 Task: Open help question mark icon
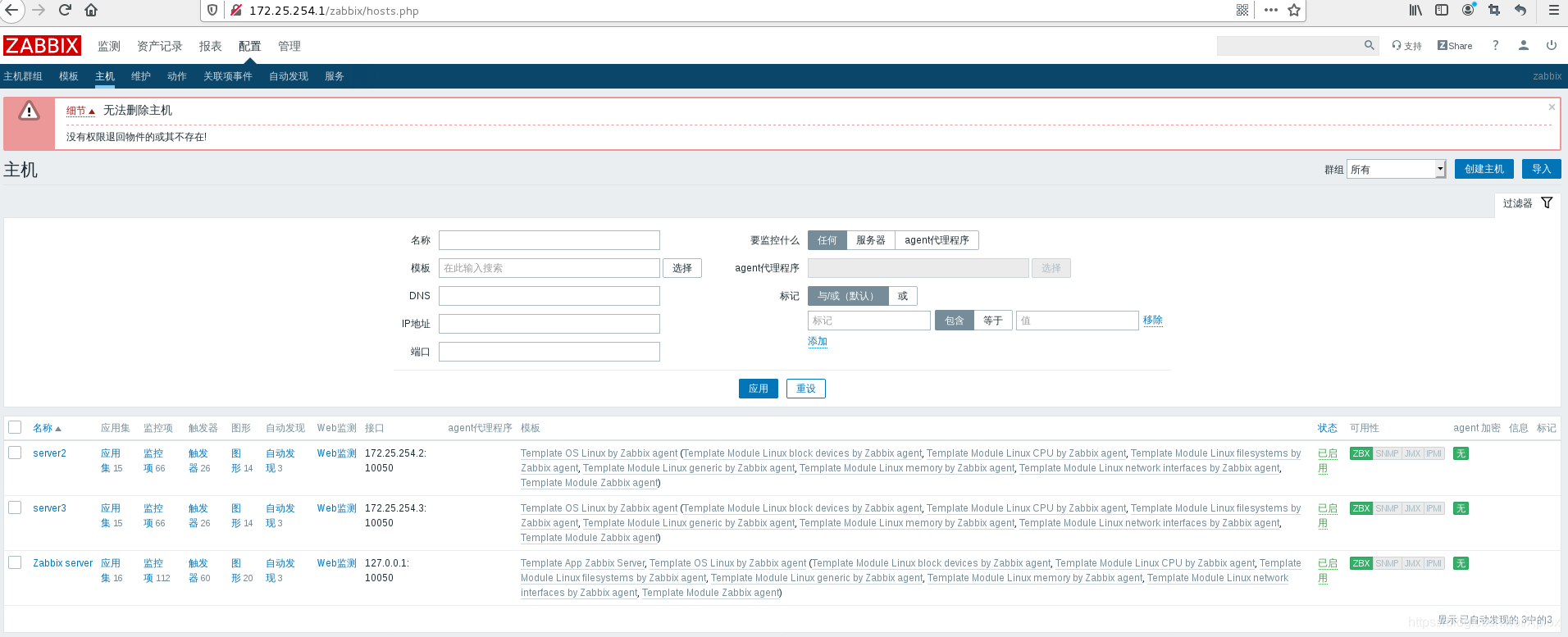tap(1495, 46)
